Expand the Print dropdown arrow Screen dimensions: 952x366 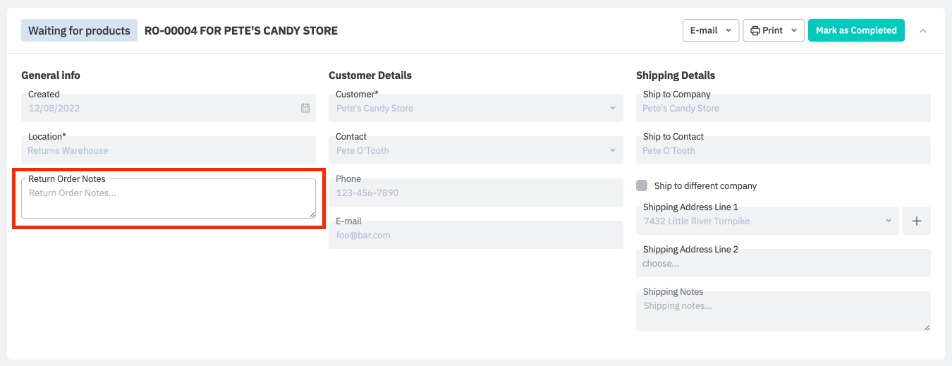[794, 30]
